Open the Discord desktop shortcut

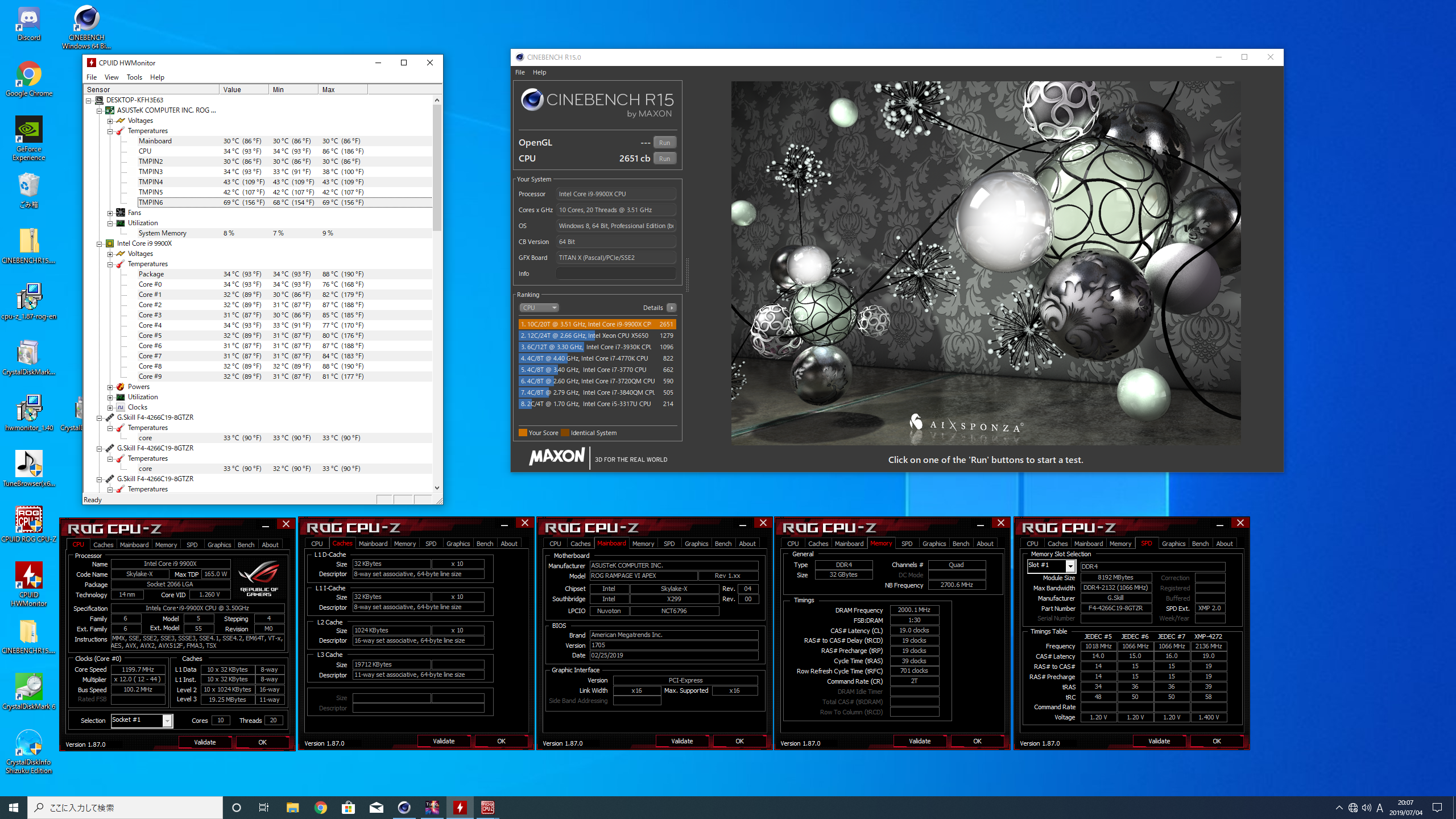click(x=28, y=24)
